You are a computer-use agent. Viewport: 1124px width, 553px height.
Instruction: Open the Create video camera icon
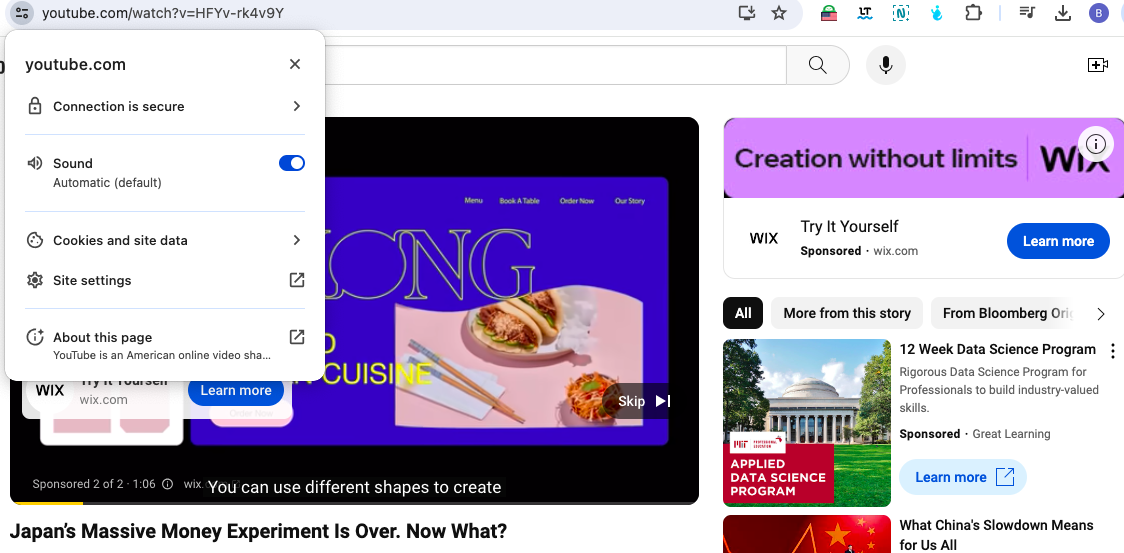pyautogui.click(x=1098, y=65)
